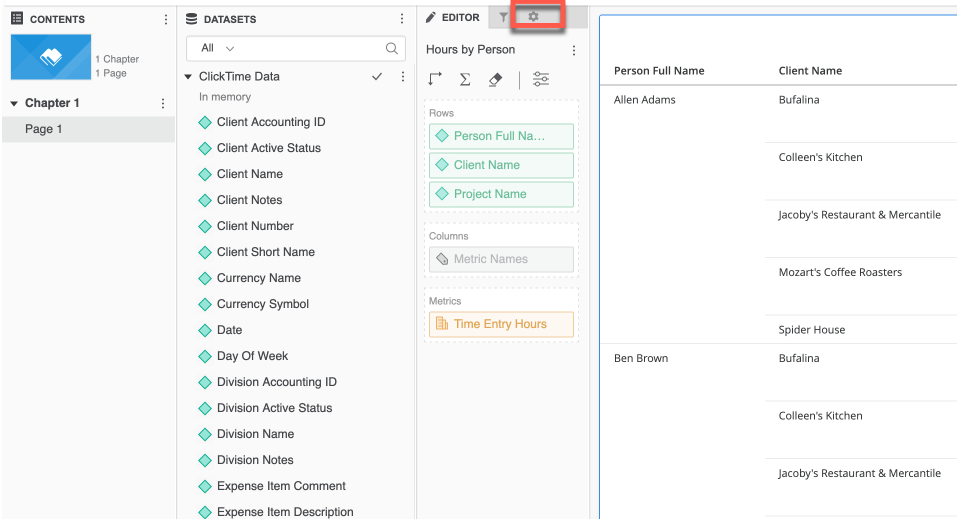Open the Chapter 1 three-dot menu
Screen dimensions: 957x519
[x=163, y=103]
